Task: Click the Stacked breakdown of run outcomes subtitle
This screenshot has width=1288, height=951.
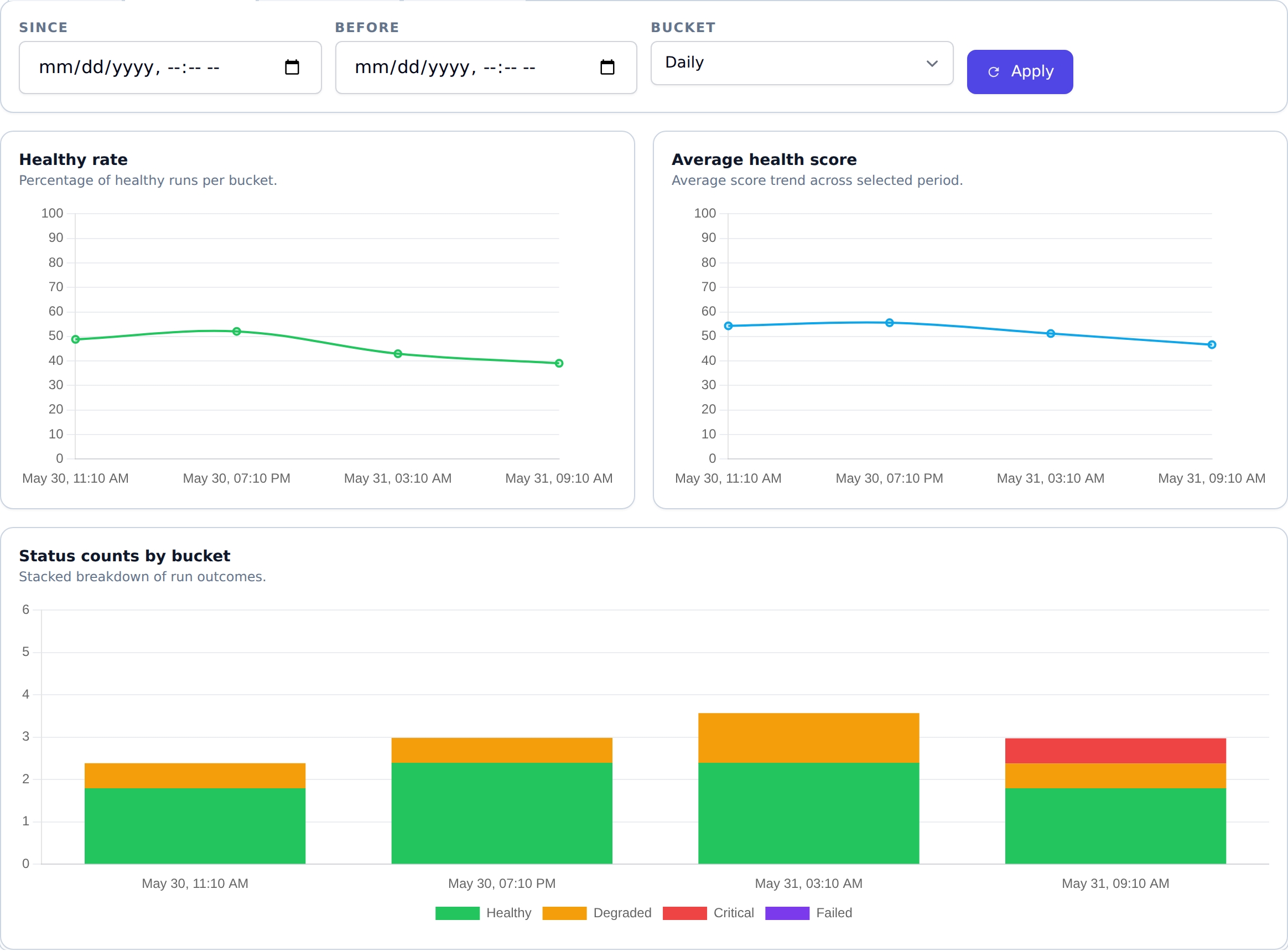Action: coord(143,577)
